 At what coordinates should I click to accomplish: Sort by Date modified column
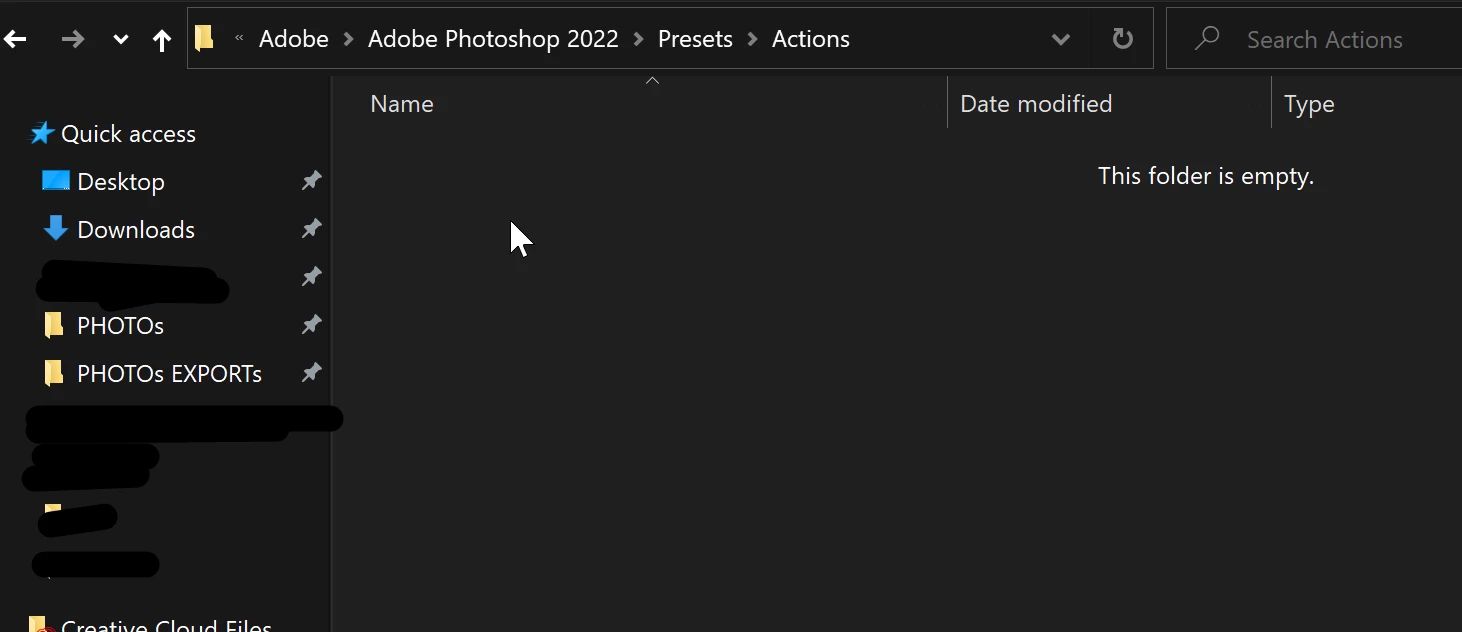1035,104
